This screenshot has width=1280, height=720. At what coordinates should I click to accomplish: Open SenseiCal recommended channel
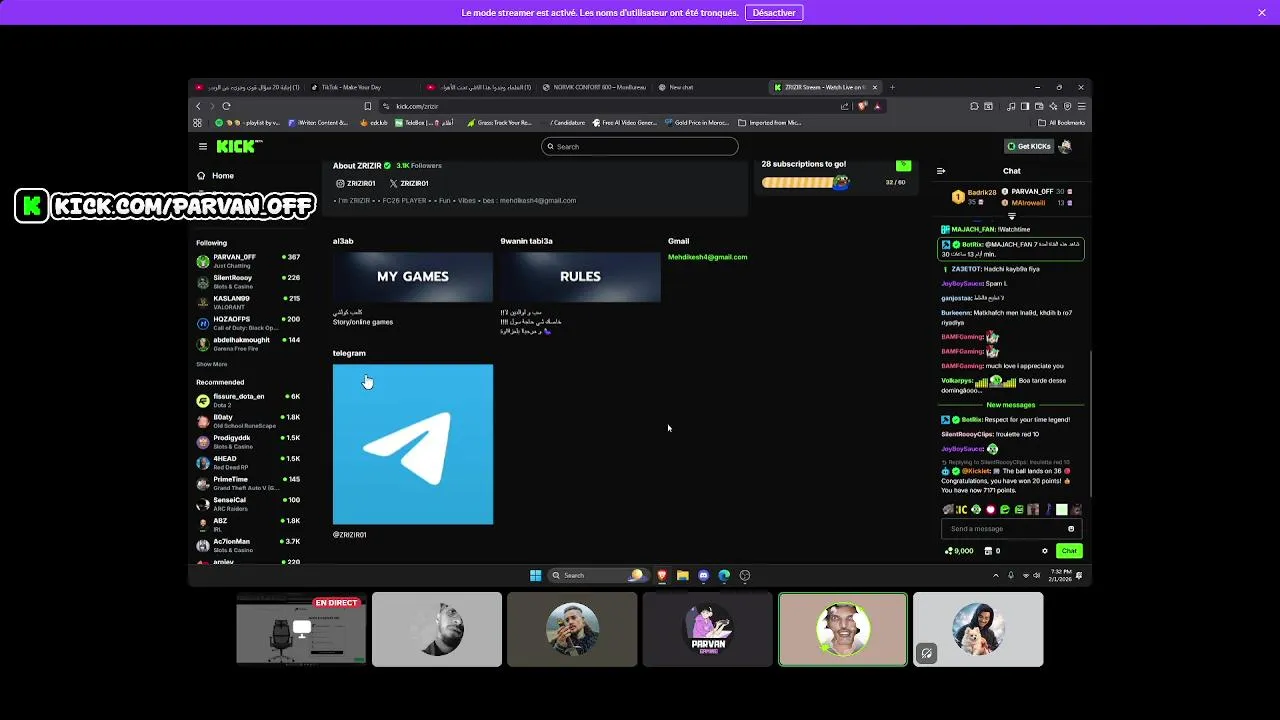[248, 504]
